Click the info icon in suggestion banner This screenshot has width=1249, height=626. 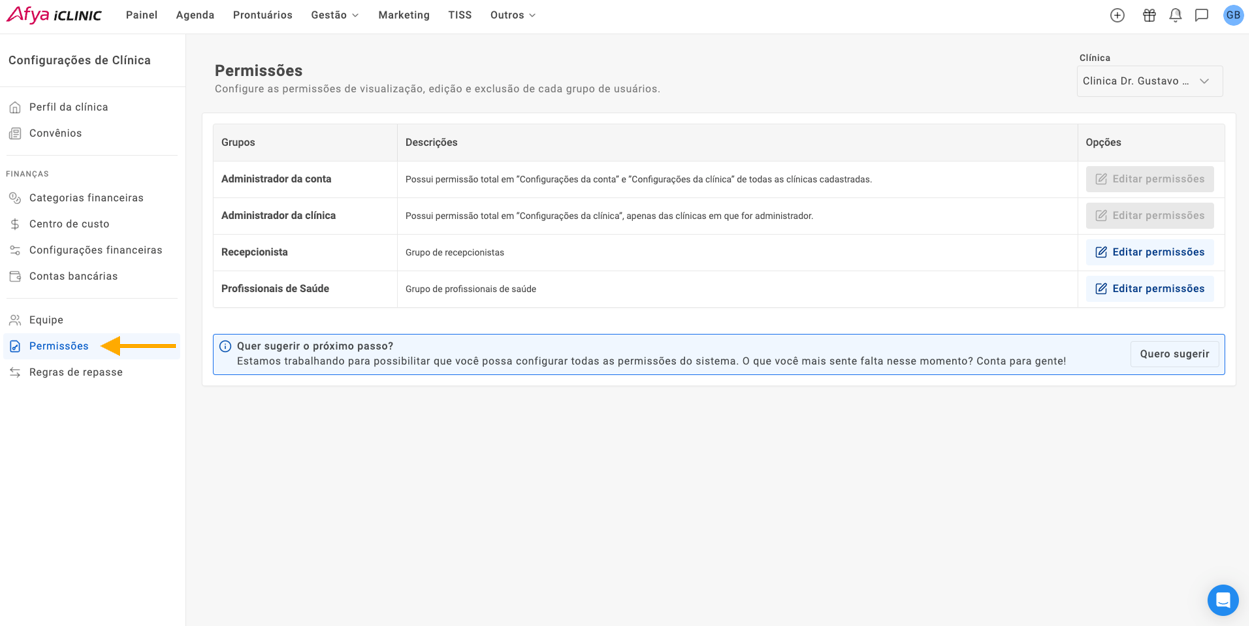click(225, 347)
